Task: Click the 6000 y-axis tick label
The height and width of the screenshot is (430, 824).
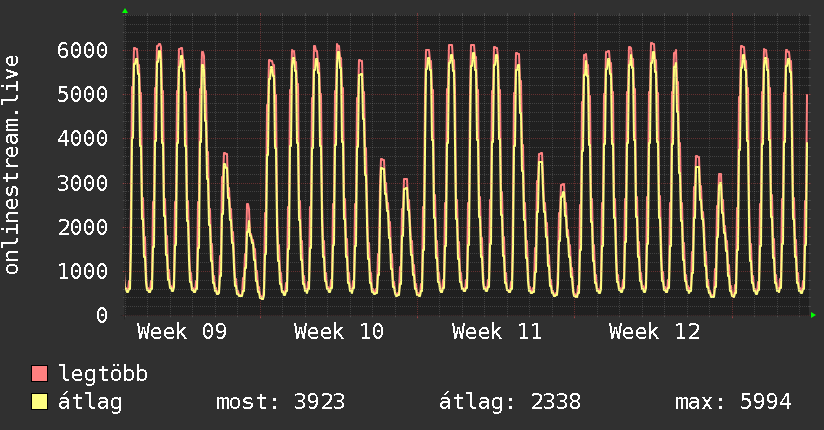Action: tap(82, 51)
